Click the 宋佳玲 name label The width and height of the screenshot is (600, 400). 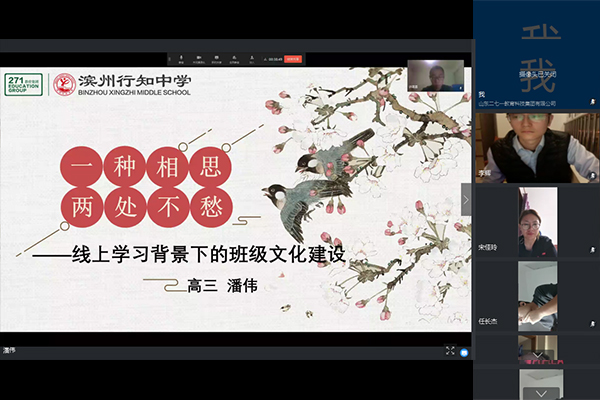coord(488,247)
